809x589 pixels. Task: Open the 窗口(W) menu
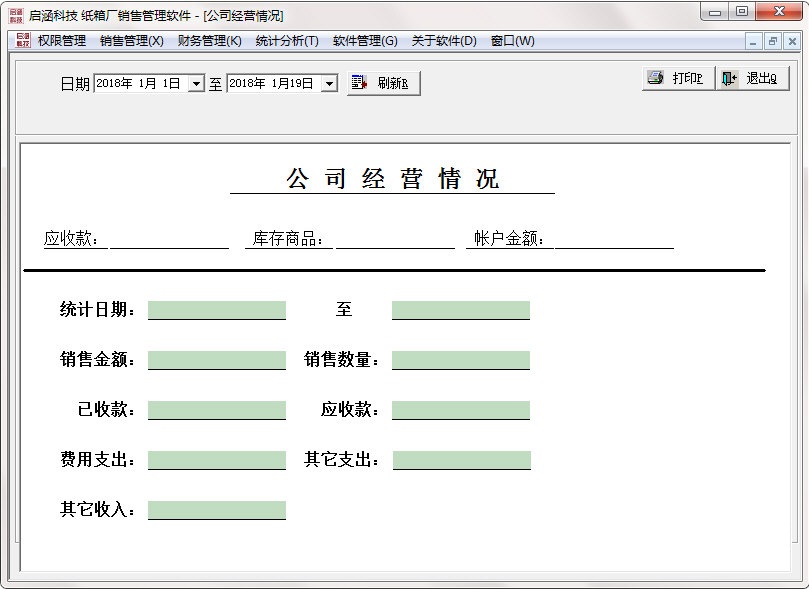(x=512, y=40)
